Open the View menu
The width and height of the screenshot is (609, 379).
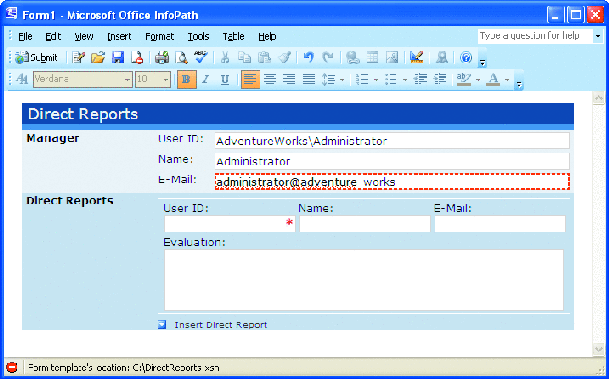coord(84,37)
